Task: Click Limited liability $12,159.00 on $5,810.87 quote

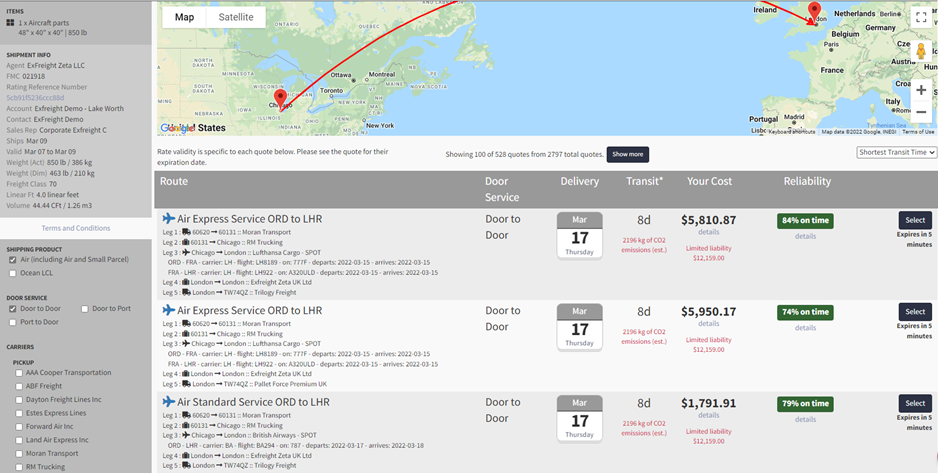Action: click(x=708, y=253)
